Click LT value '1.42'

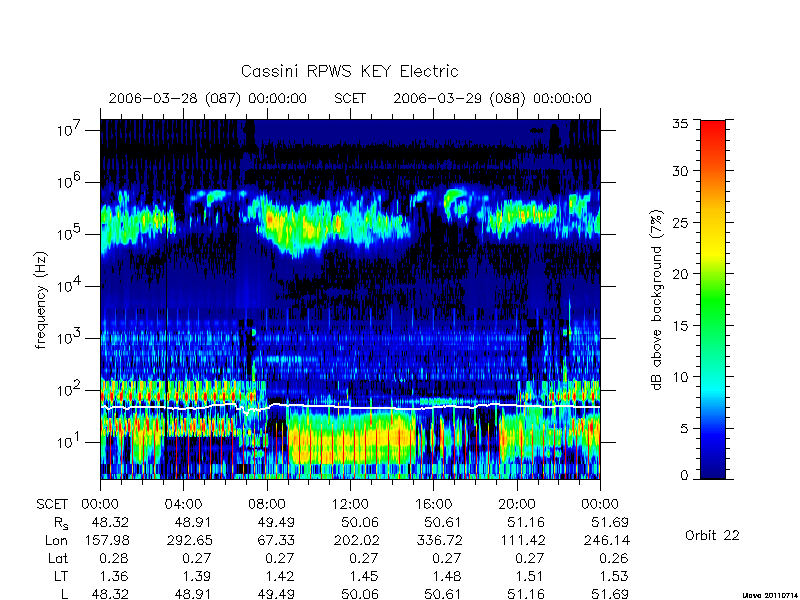pos(281,576)
